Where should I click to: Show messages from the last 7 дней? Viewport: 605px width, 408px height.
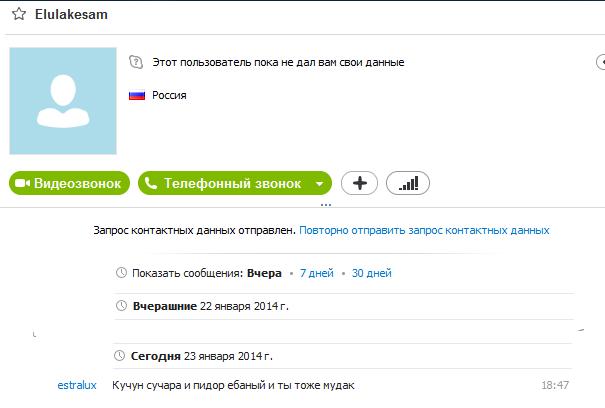tap(317, 273)
